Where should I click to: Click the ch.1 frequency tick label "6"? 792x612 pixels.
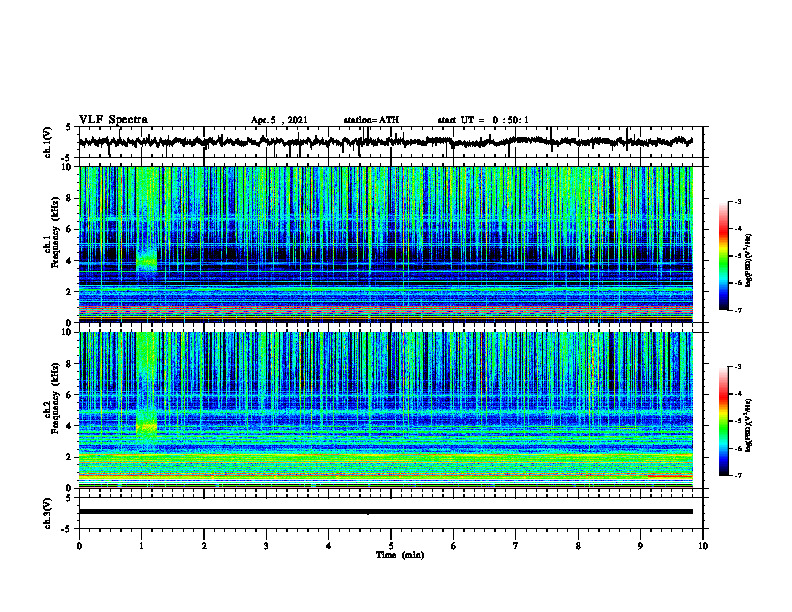[x=70, y=230]
